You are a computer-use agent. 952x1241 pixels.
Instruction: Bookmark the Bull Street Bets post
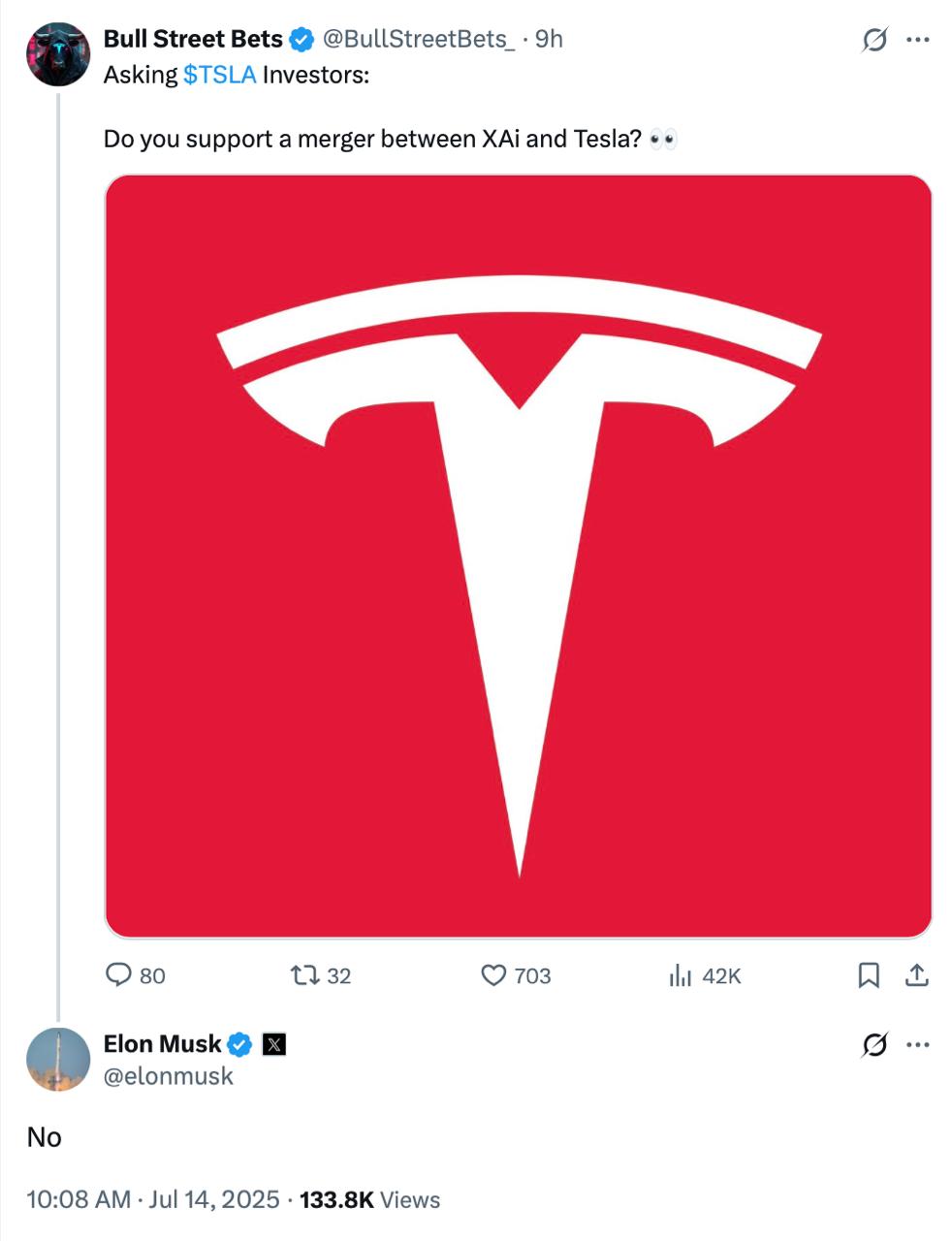(869, 975)
